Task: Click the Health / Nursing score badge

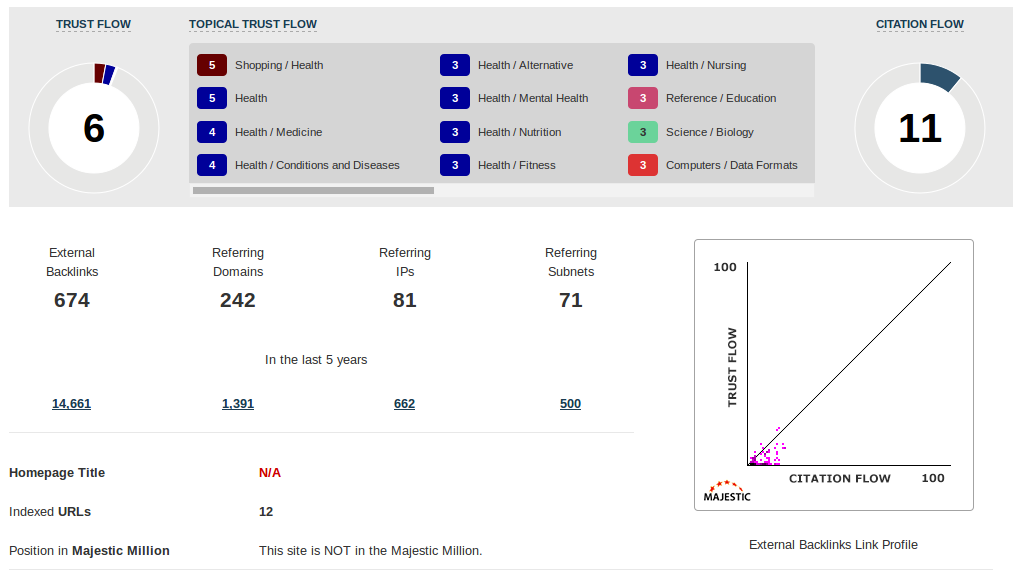Action: [x=643, y=65]
